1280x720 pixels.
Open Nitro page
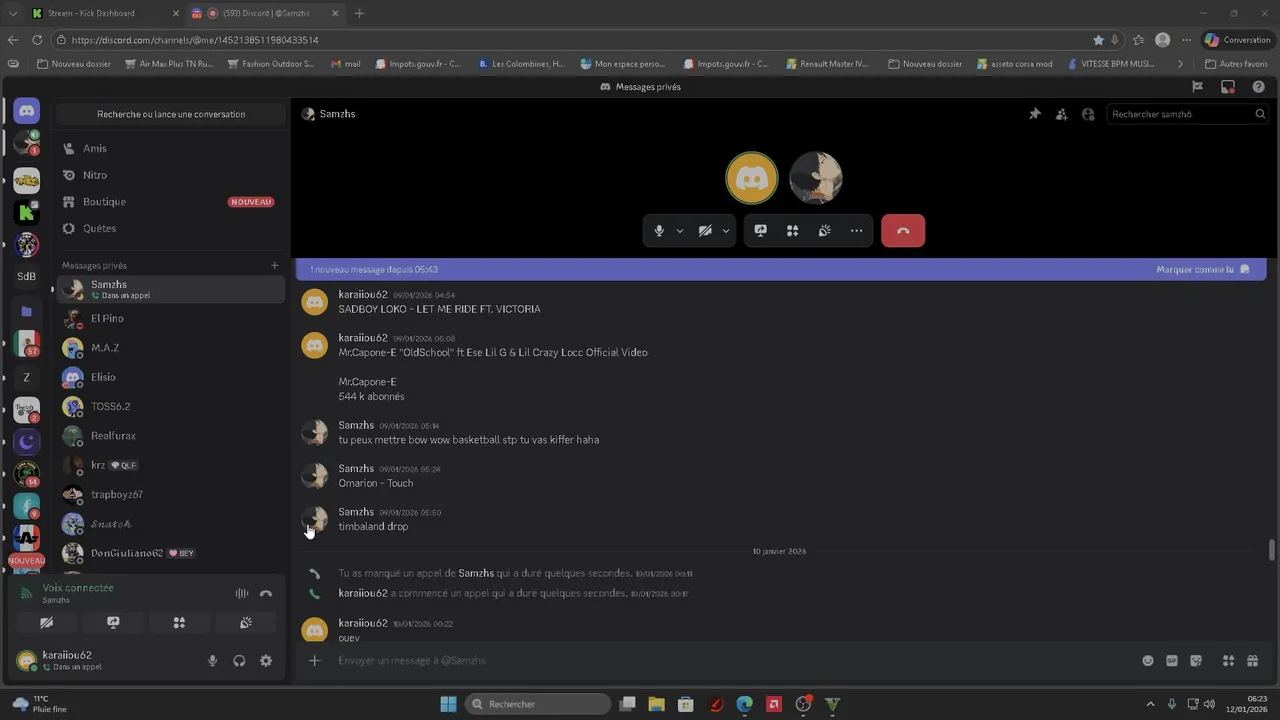[x=170, y=175]
